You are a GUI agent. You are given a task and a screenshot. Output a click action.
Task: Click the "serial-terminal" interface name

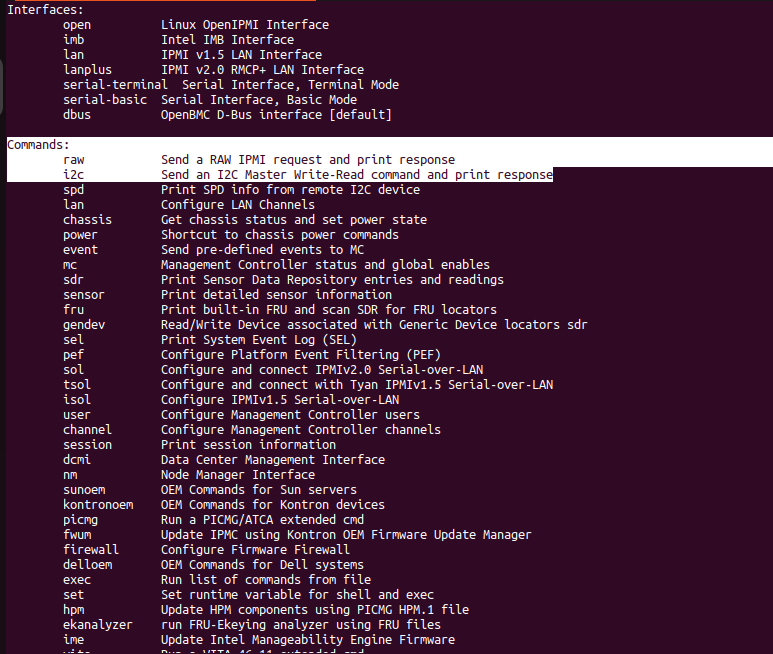pyautogui.click(x=115, y=85)
